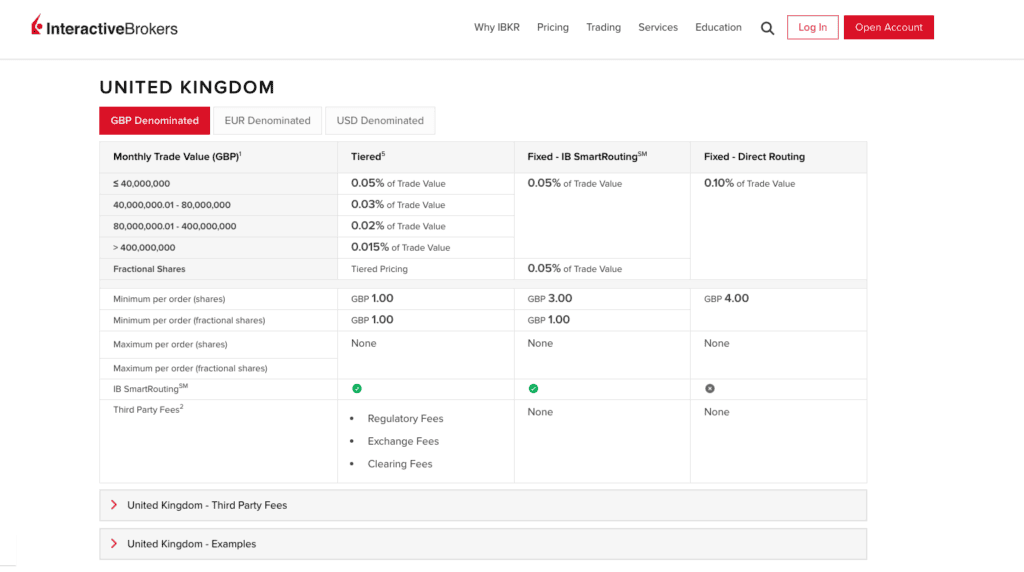Click the Interactive Brokers logo
Image resolution: width=1024 pixels, height=572 pixels.
[104, 26]
